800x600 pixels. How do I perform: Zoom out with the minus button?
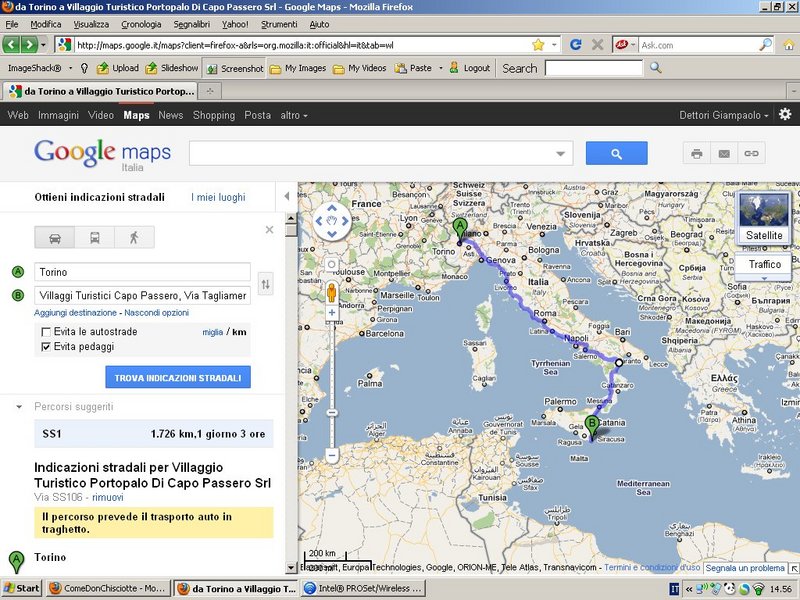(332, 455)
